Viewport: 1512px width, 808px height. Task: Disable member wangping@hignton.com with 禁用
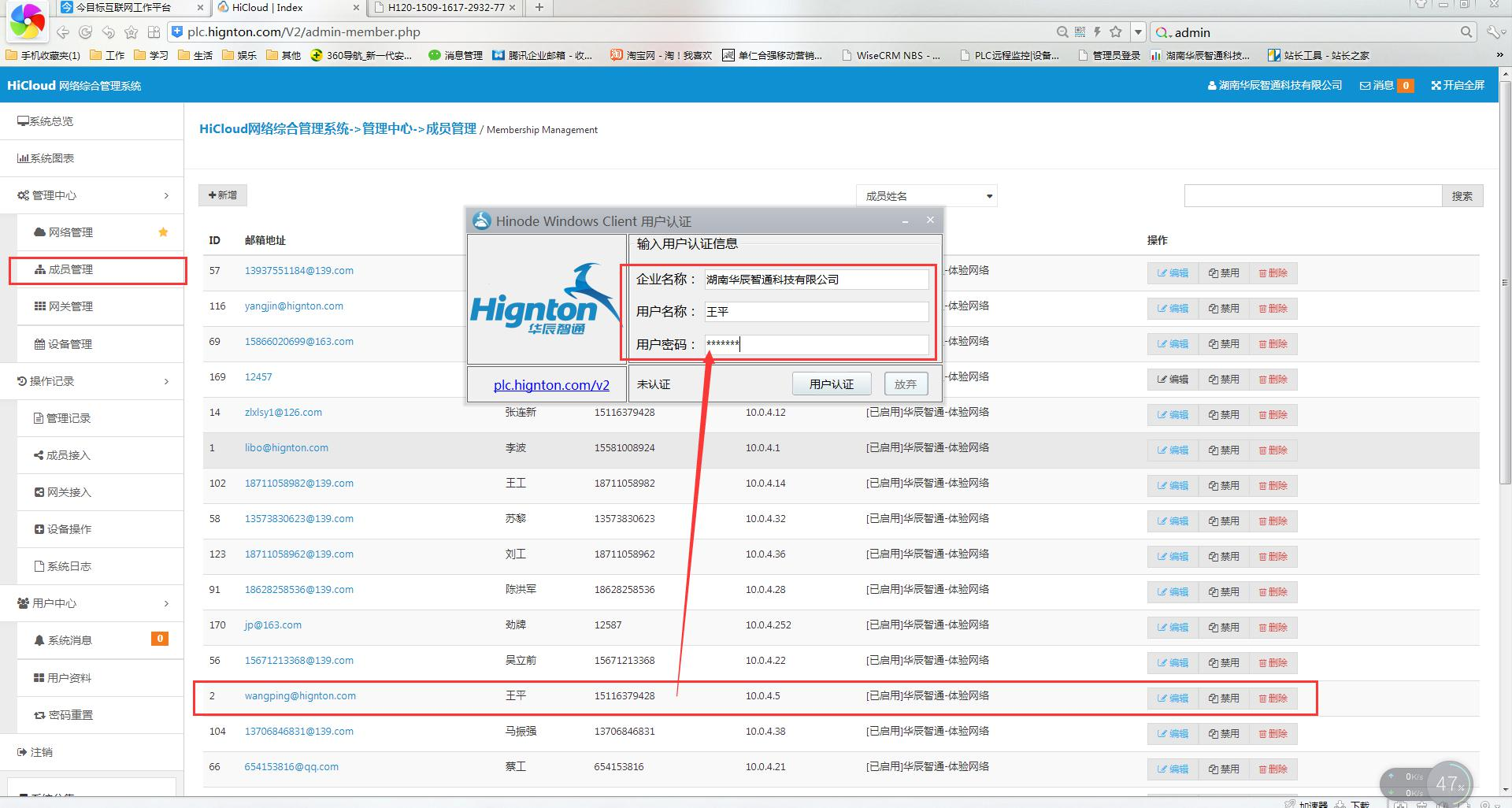point(1223,699)
